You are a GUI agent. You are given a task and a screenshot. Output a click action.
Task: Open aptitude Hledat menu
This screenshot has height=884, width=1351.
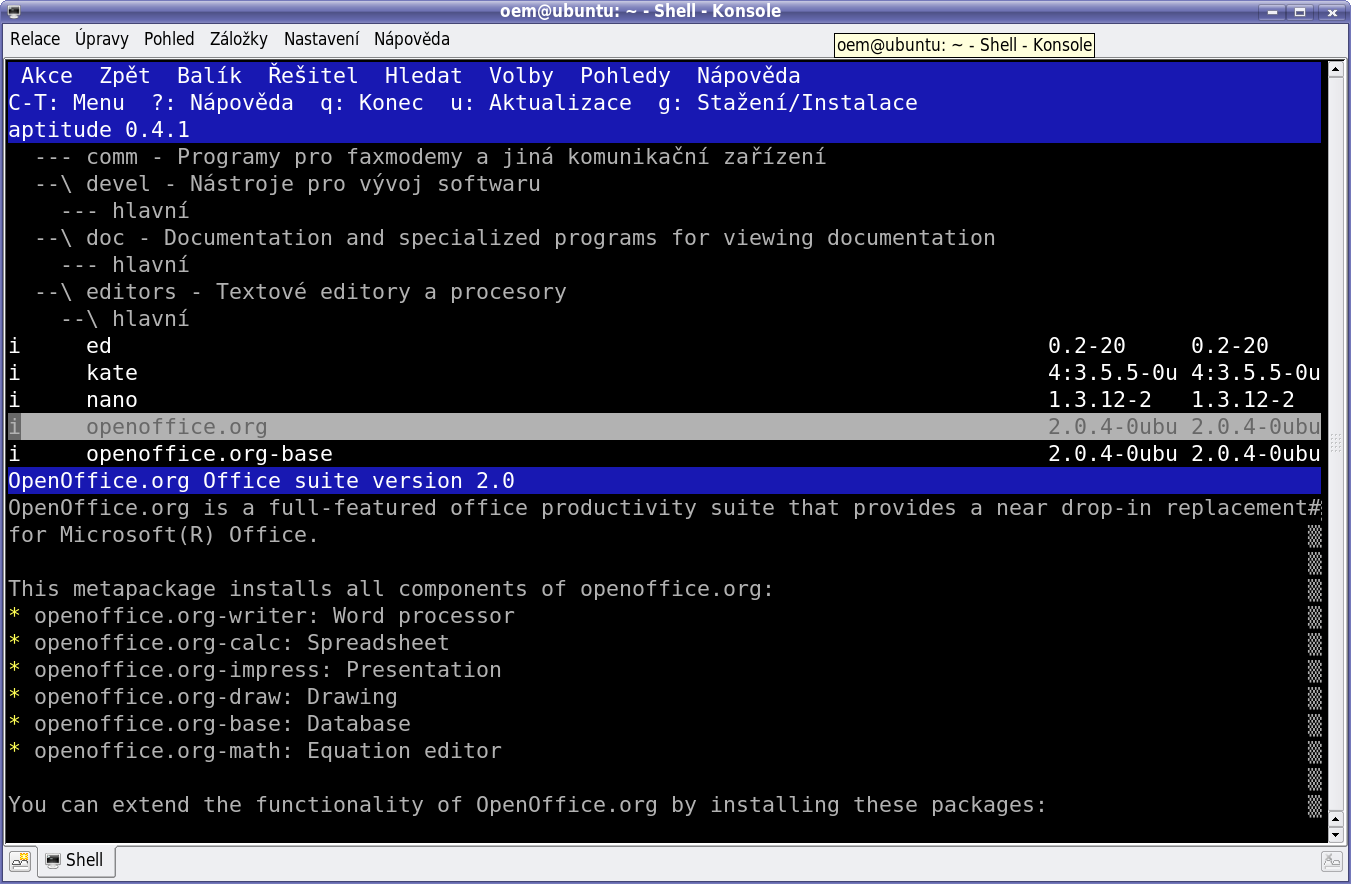point(424,76)
